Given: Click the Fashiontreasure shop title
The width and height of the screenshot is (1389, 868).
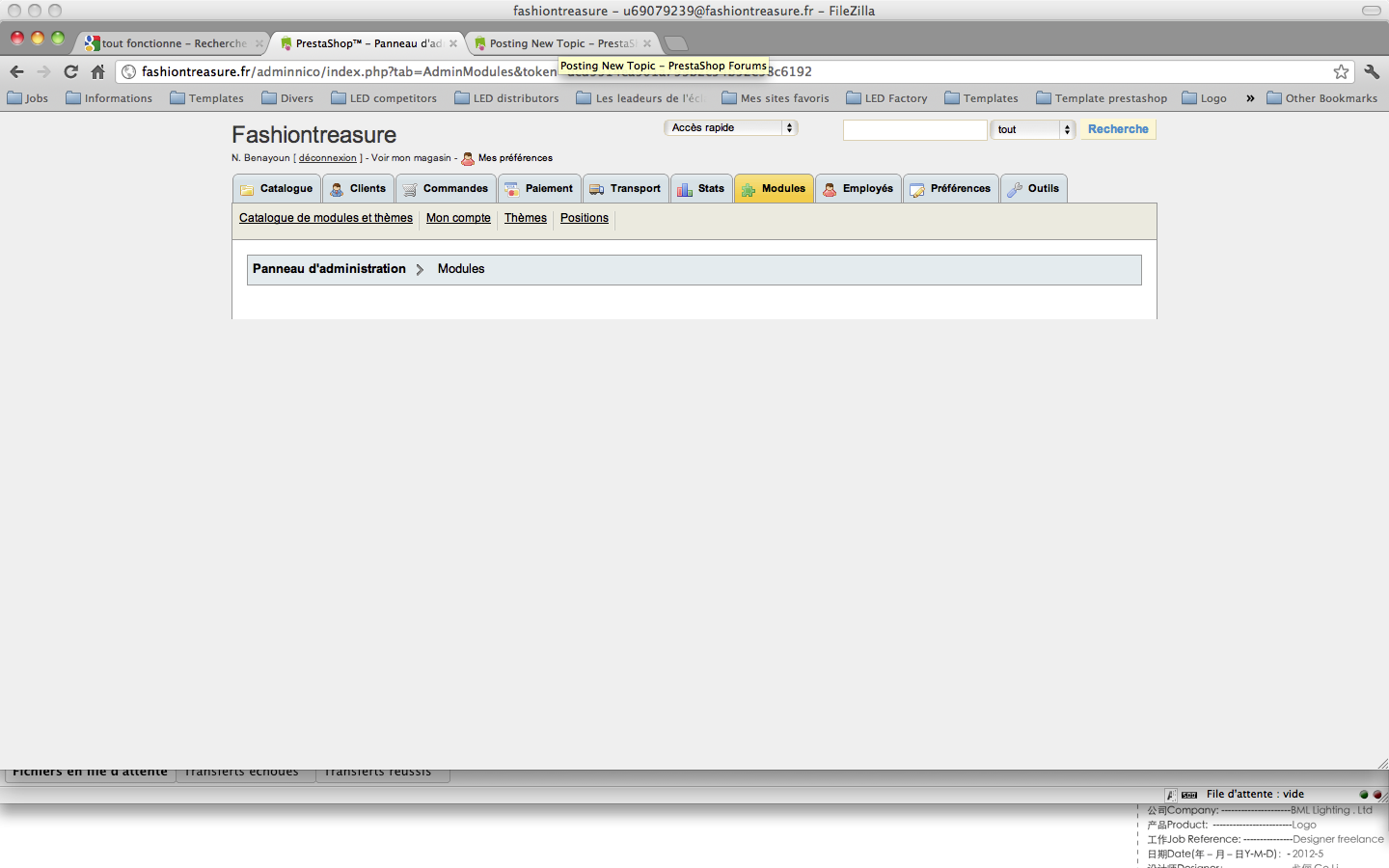Looking at the screenshot, I should [314, 135].
